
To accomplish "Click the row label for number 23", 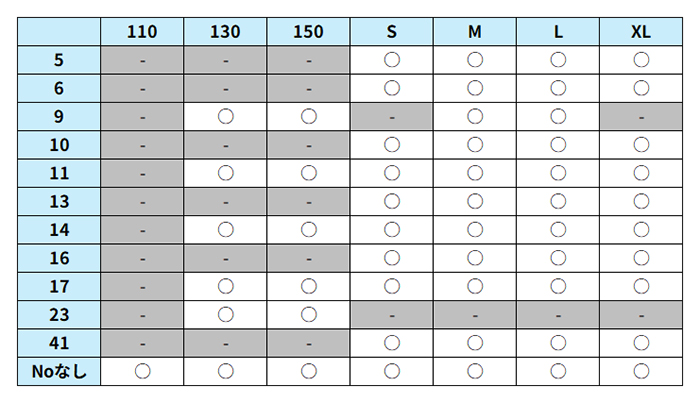I will coord(59,315).
